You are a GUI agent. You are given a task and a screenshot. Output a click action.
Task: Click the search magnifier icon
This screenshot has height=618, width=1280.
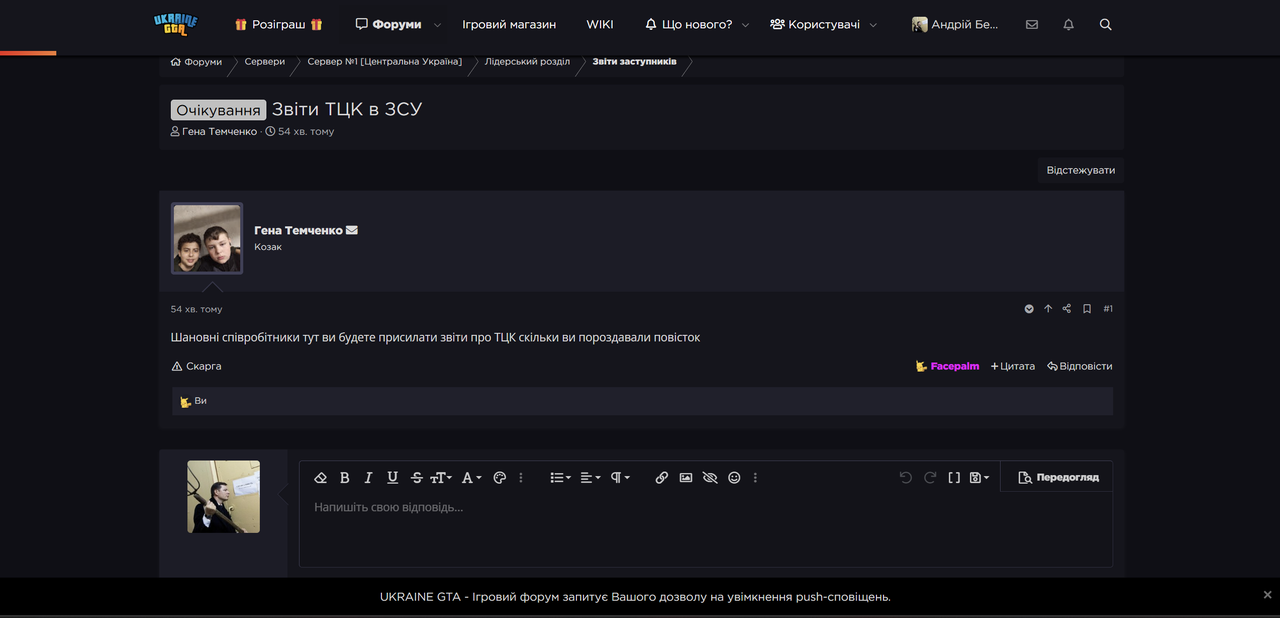click(x=1105, y=25)
